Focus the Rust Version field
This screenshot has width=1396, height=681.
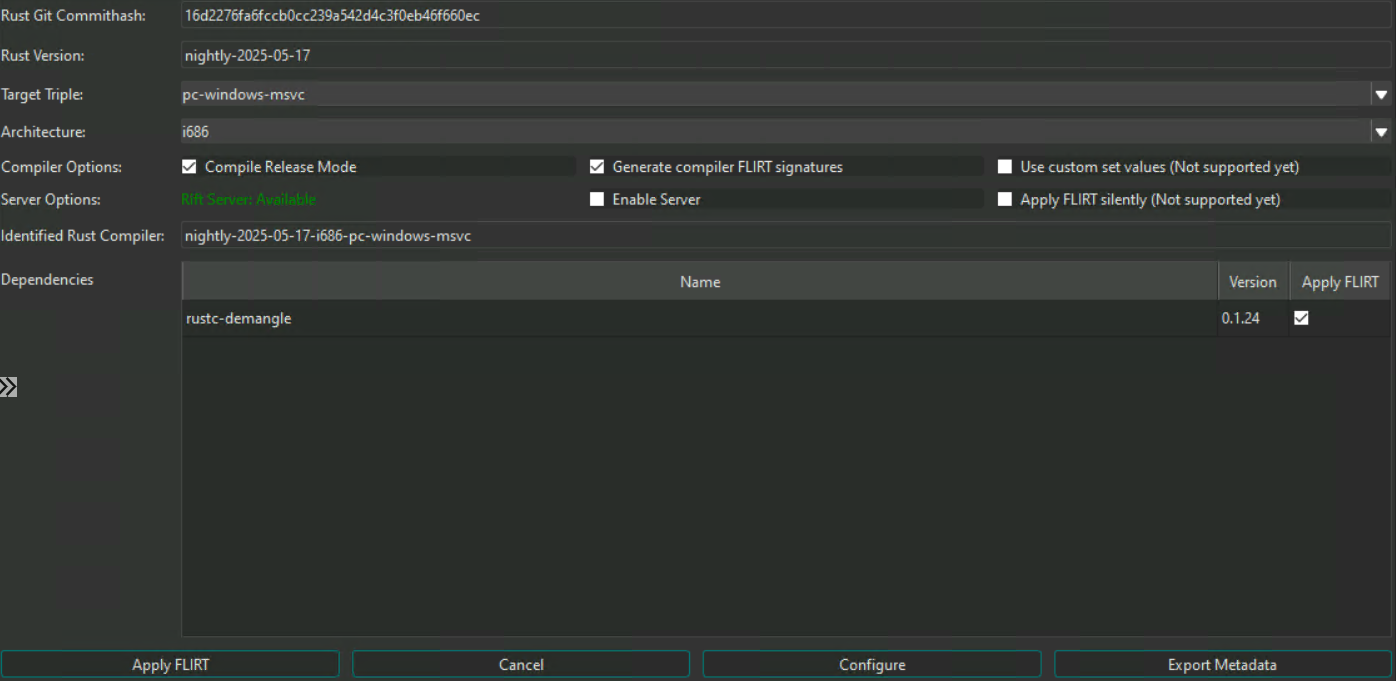coord(786,55)
